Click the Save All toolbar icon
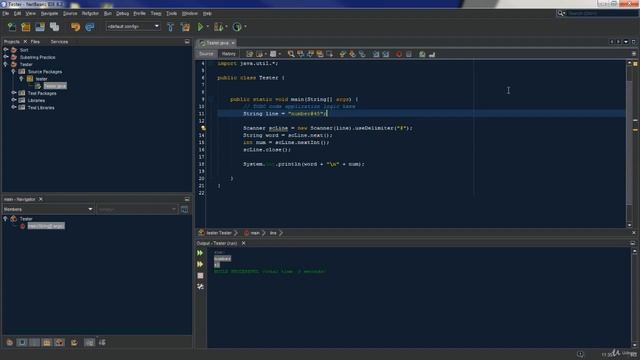The height and width of the screenshot is (360, 640). [x=54, y=27]
